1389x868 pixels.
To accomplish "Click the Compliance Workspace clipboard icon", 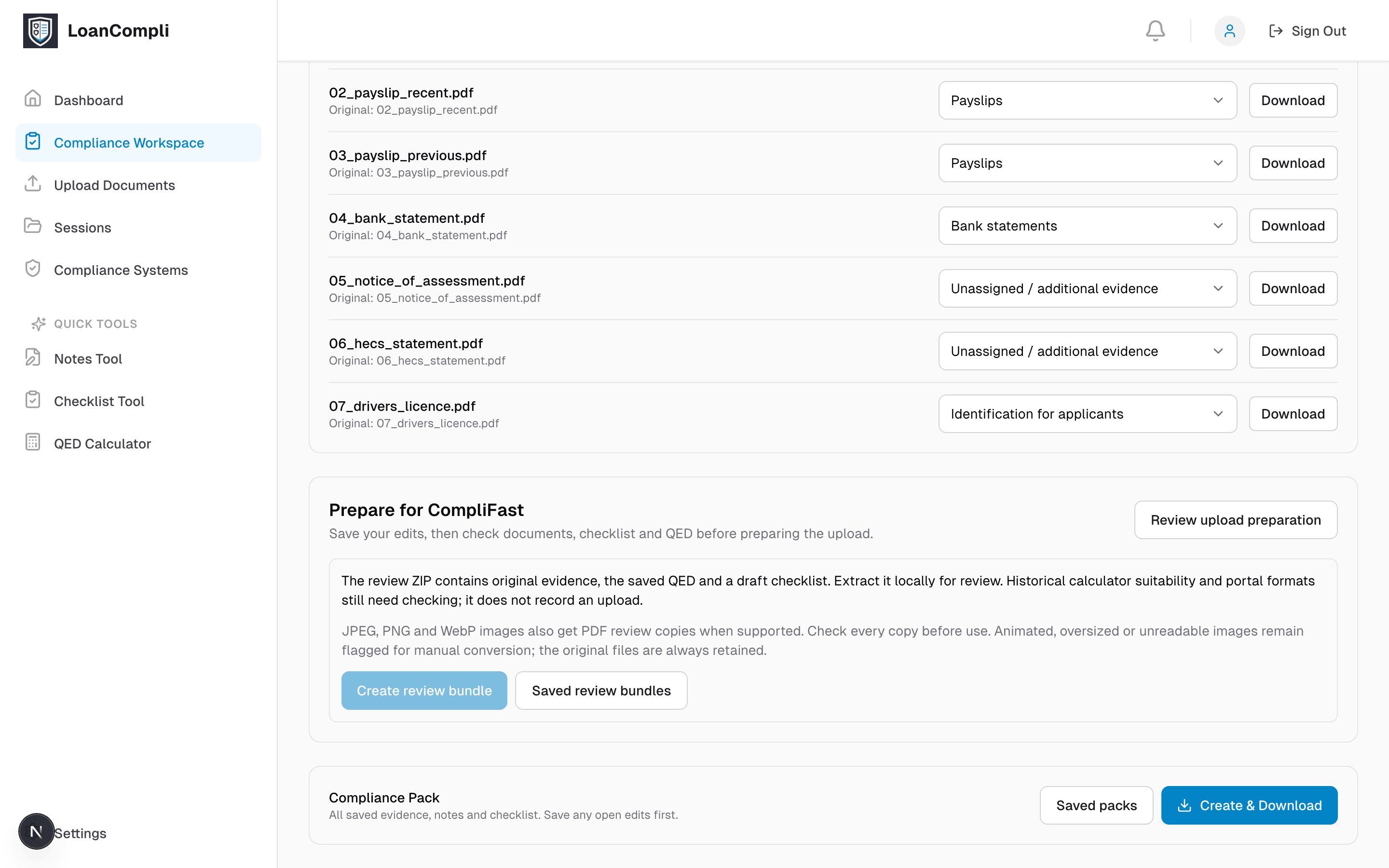I will [x=33, y=141].
